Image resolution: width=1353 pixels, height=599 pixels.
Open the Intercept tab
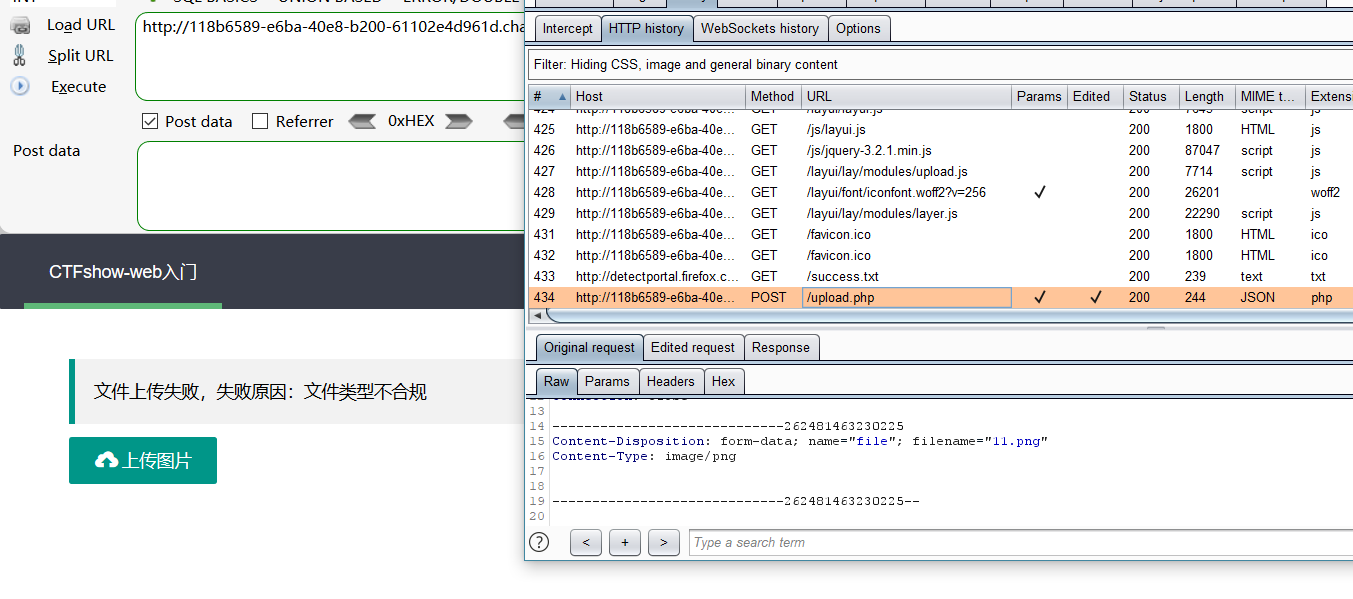click(x=567, y=29)
